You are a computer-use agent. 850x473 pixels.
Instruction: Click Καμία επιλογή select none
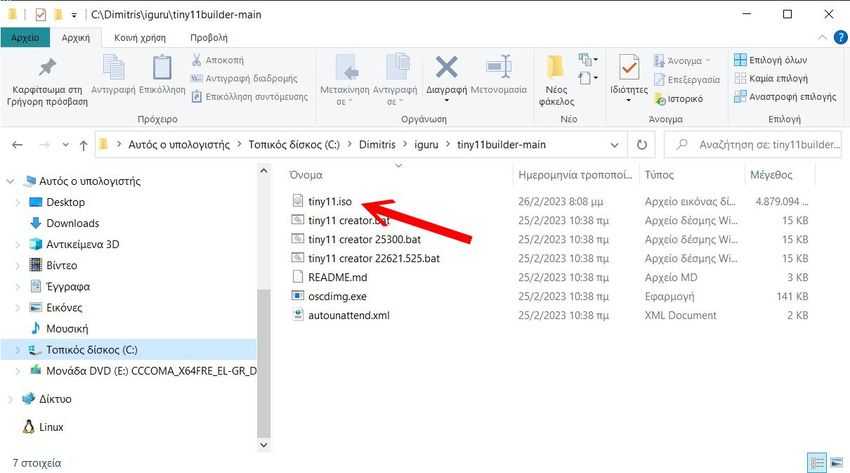coord(770,79)
